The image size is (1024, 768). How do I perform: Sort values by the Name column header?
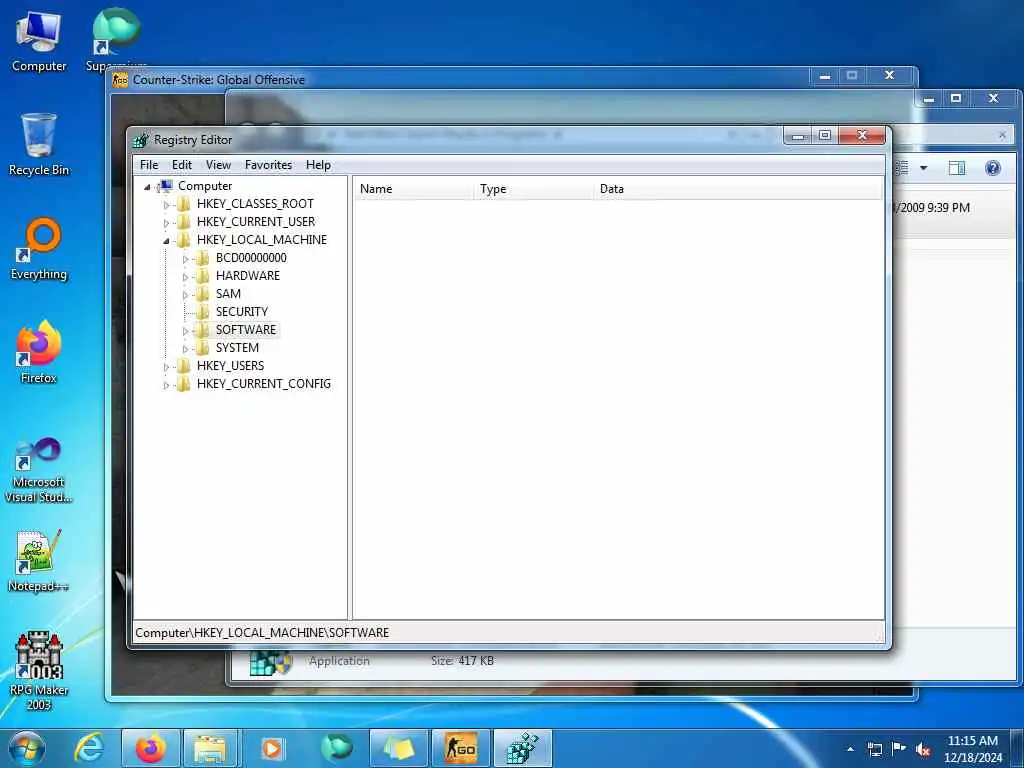(x=413, y=189)
